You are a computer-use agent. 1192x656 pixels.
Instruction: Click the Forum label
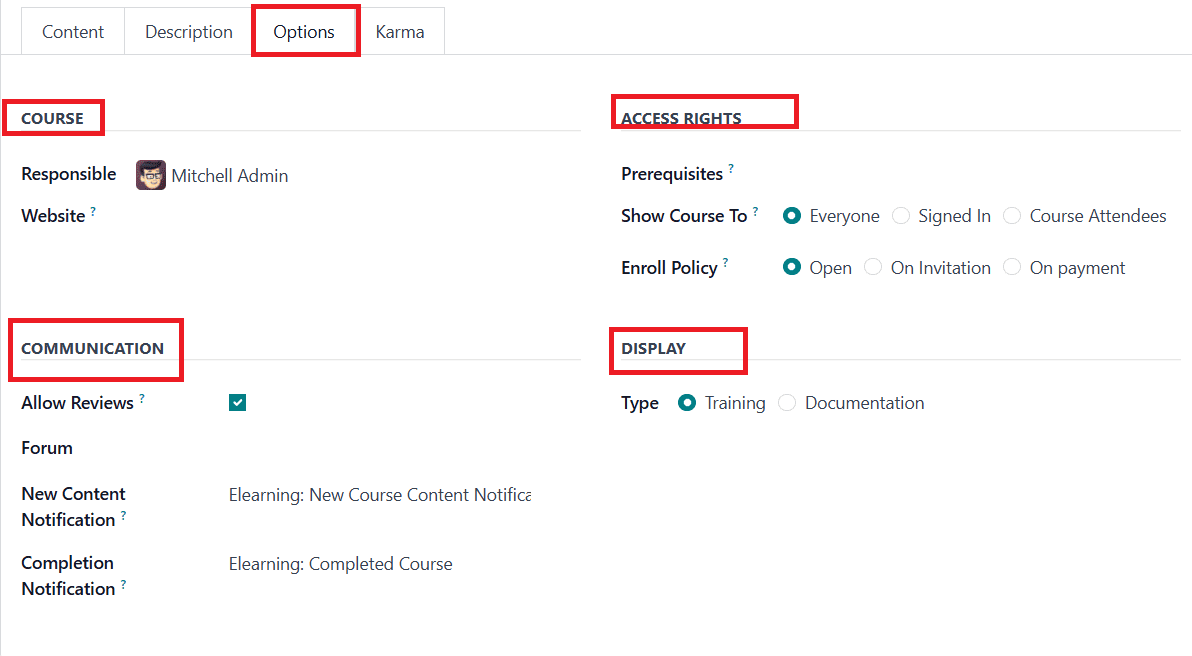(x=47, y=448)
